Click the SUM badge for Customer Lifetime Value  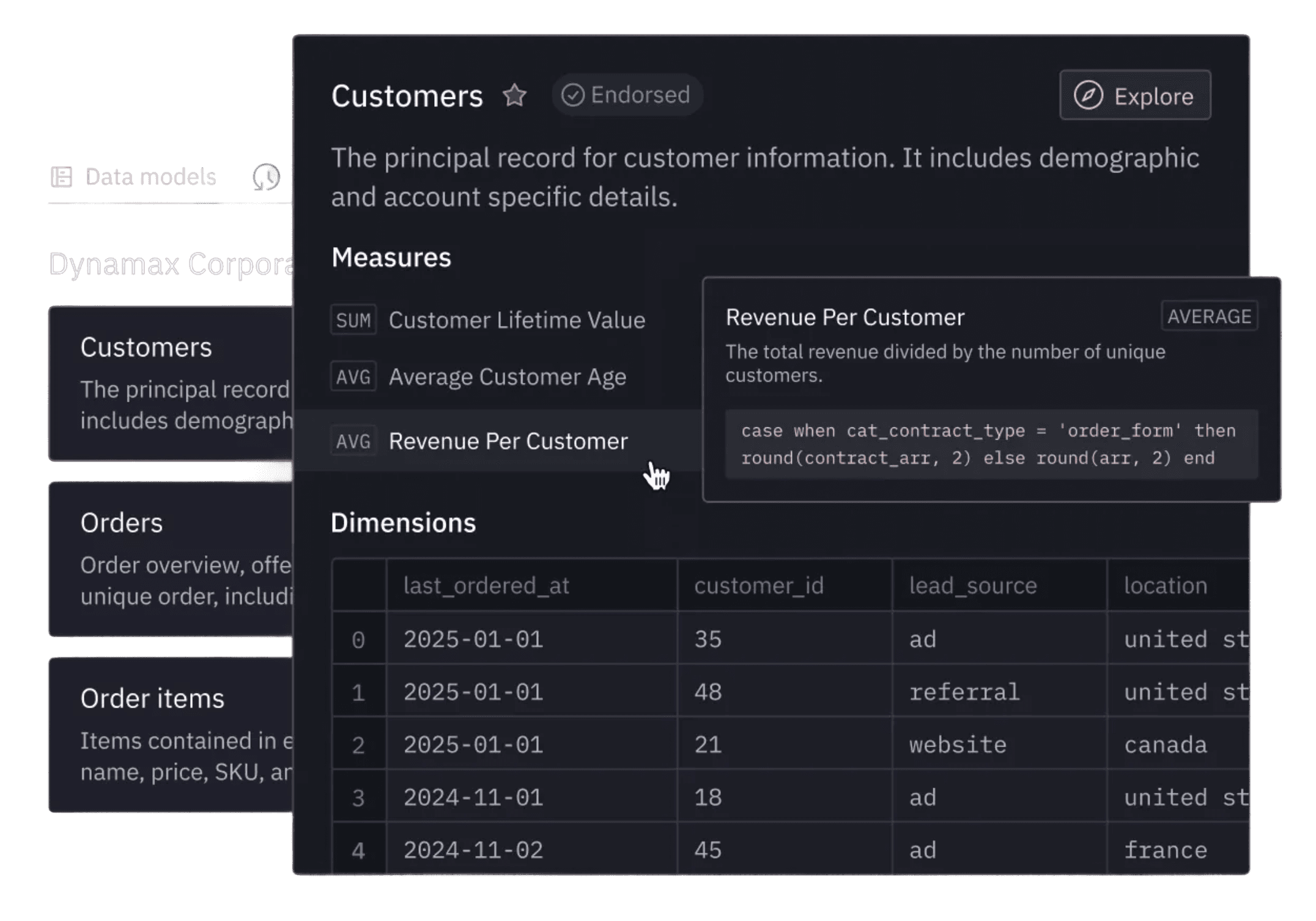[353, 320]
